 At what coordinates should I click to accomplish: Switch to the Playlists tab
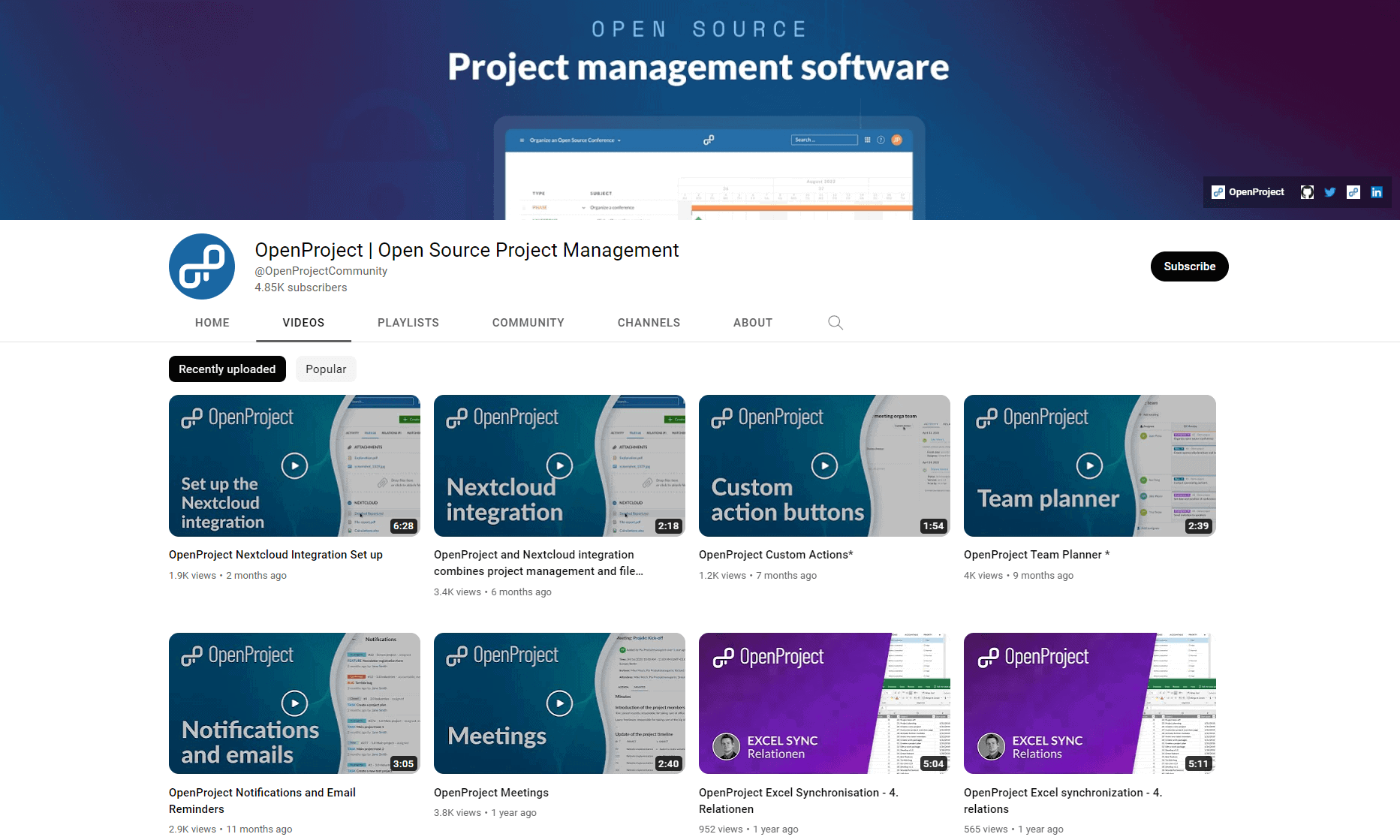(x=408, y=323)
